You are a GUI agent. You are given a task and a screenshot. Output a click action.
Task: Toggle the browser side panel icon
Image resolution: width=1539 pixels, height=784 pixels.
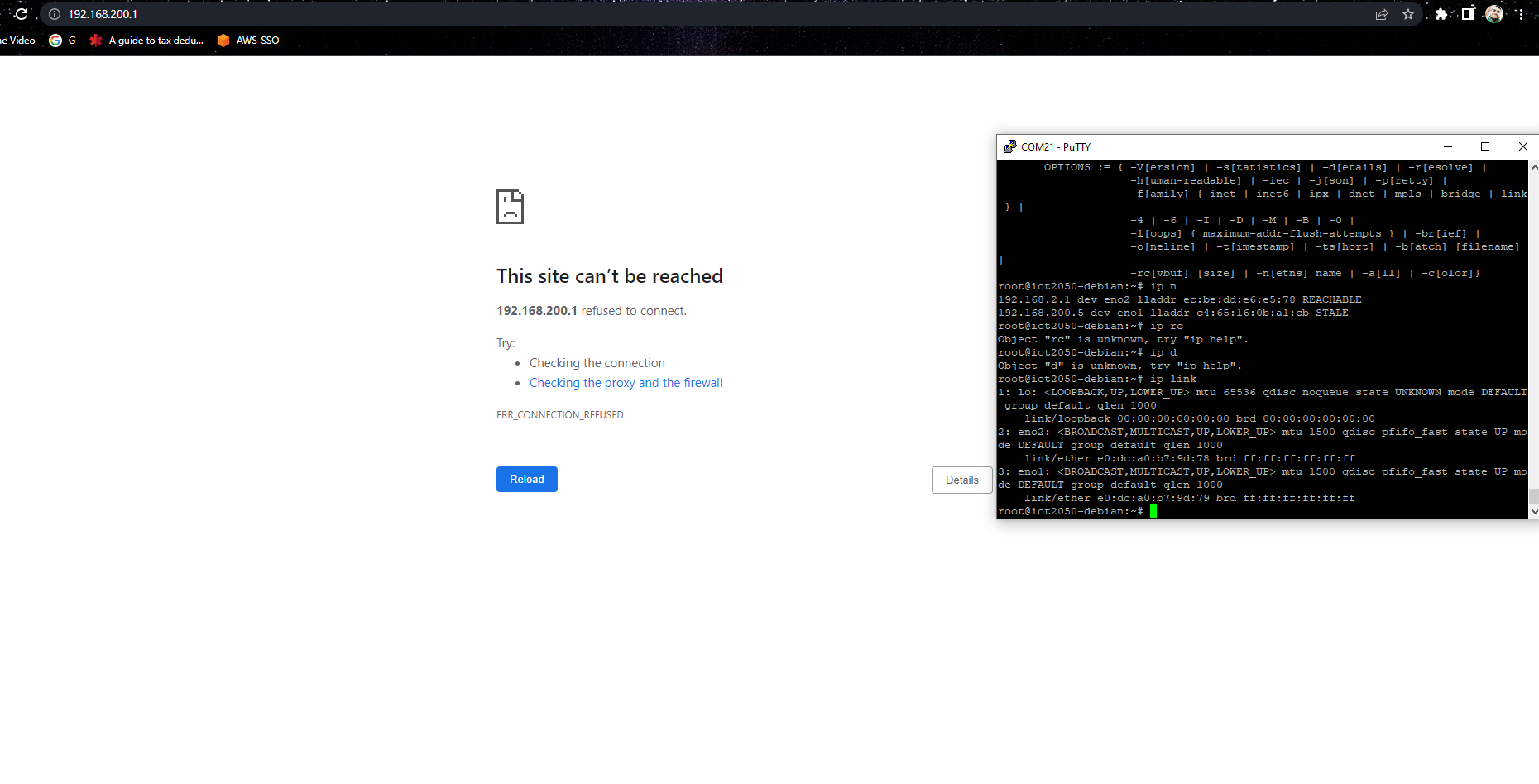click(x=1468, y=14)
